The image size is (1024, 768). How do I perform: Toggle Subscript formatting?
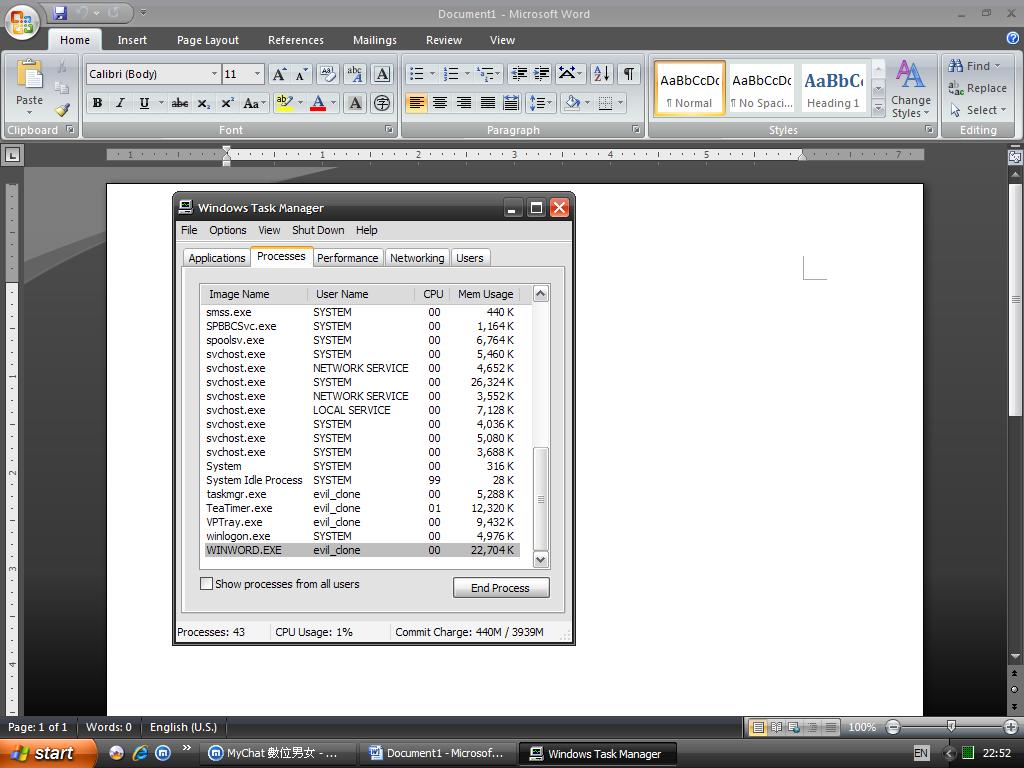(x=203, y=103)
